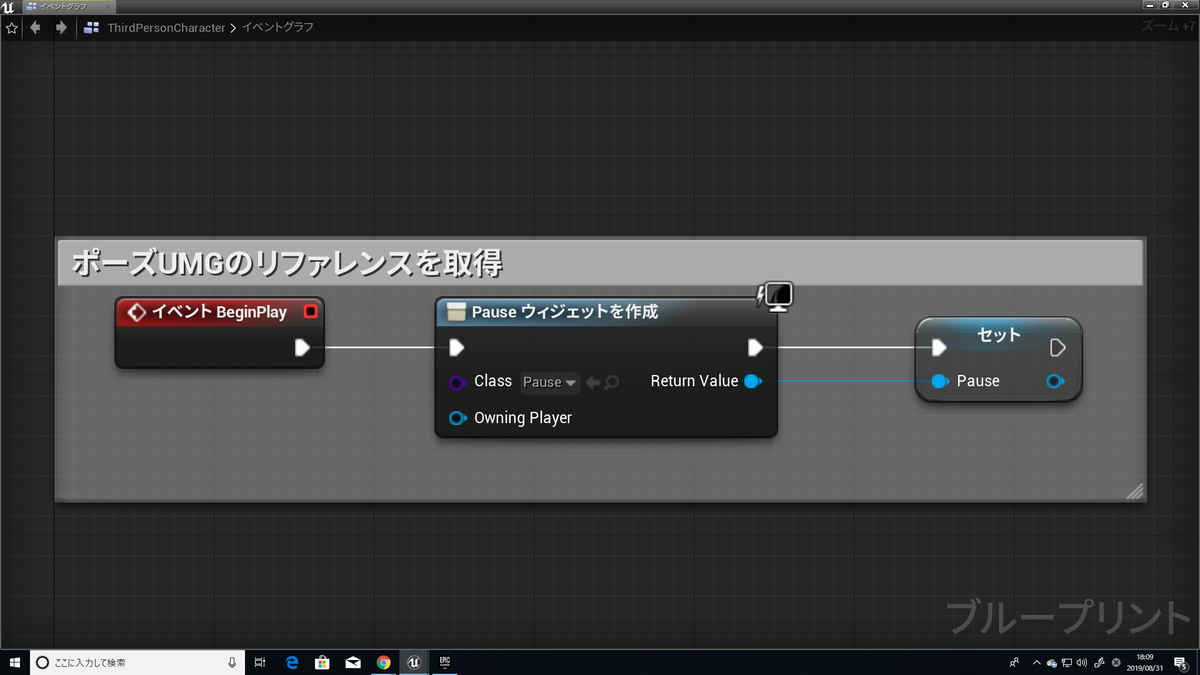Viewport: 1200px width, 675px height.
Task: Open the Windows search input field
Action: pyautogui.click(x=130, y=662)
